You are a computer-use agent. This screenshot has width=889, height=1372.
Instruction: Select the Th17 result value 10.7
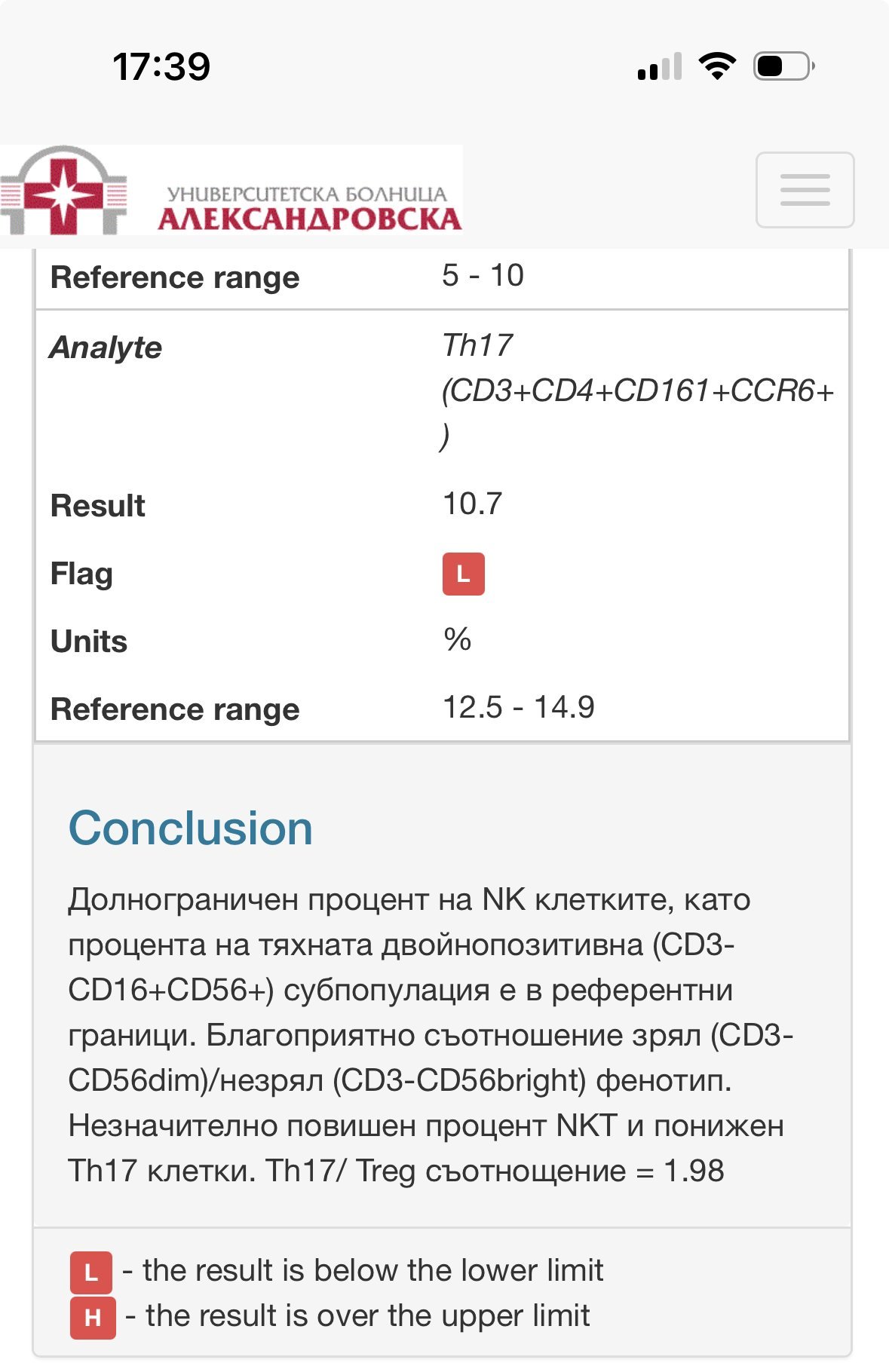click(473, 504)
